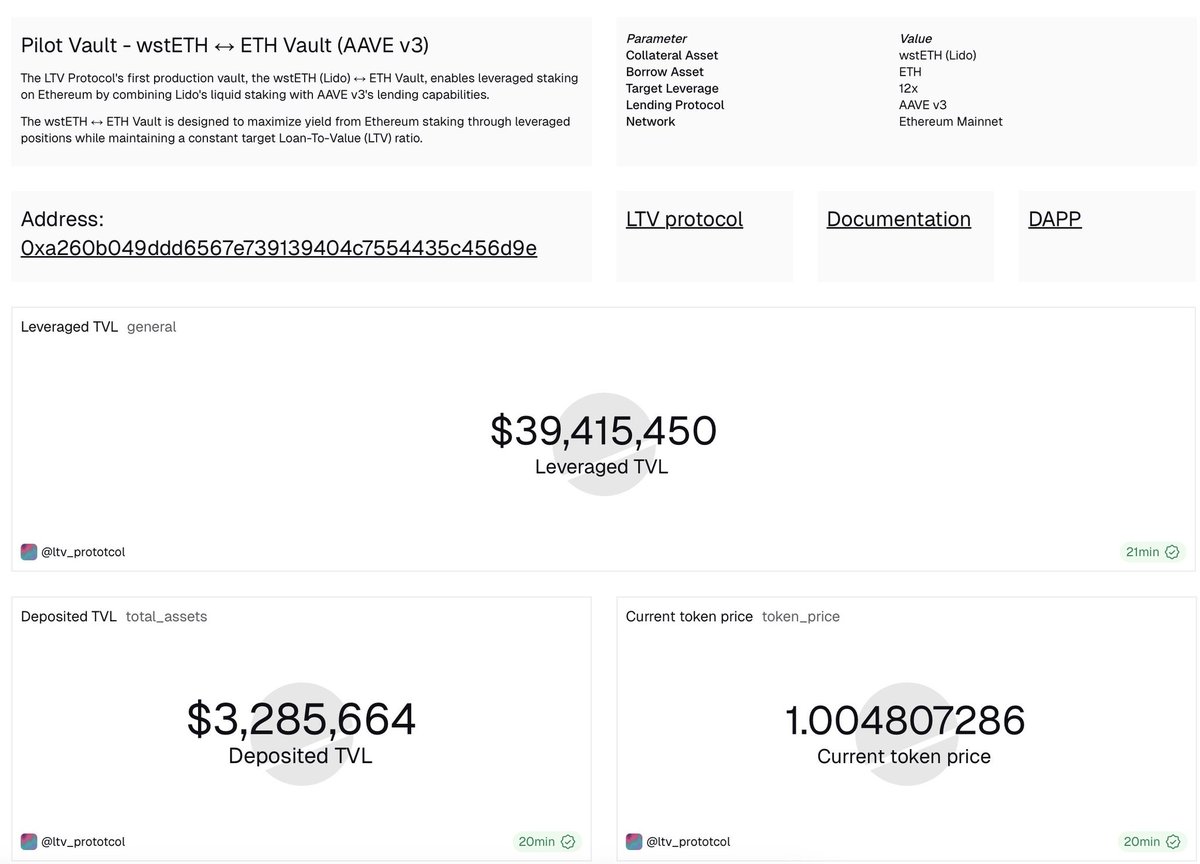Click the 'Lending Protocol' parameter label

(675, 105)
